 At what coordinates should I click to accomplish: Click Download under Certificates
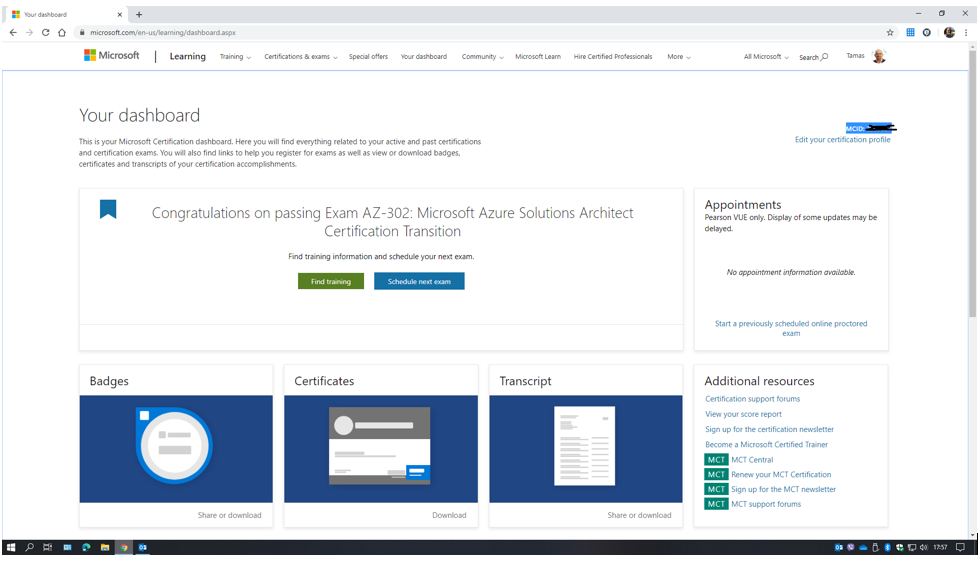[449, 515]
